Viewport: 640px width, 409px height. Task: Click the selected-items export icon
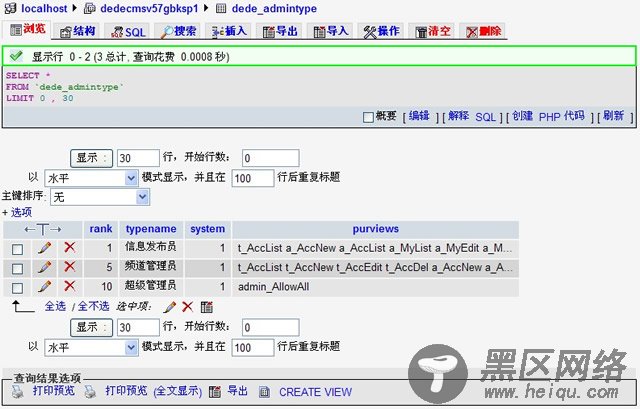point(207,307)
